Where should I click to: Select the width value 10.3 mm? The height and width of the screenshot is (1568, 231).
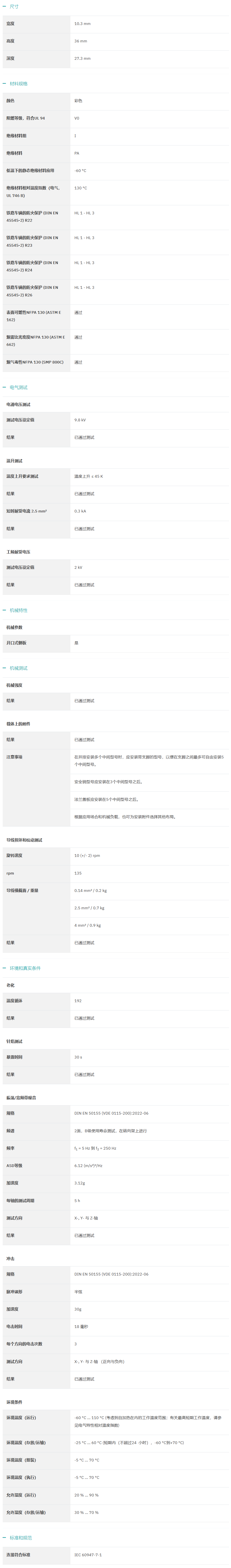[x=82, y=24]
